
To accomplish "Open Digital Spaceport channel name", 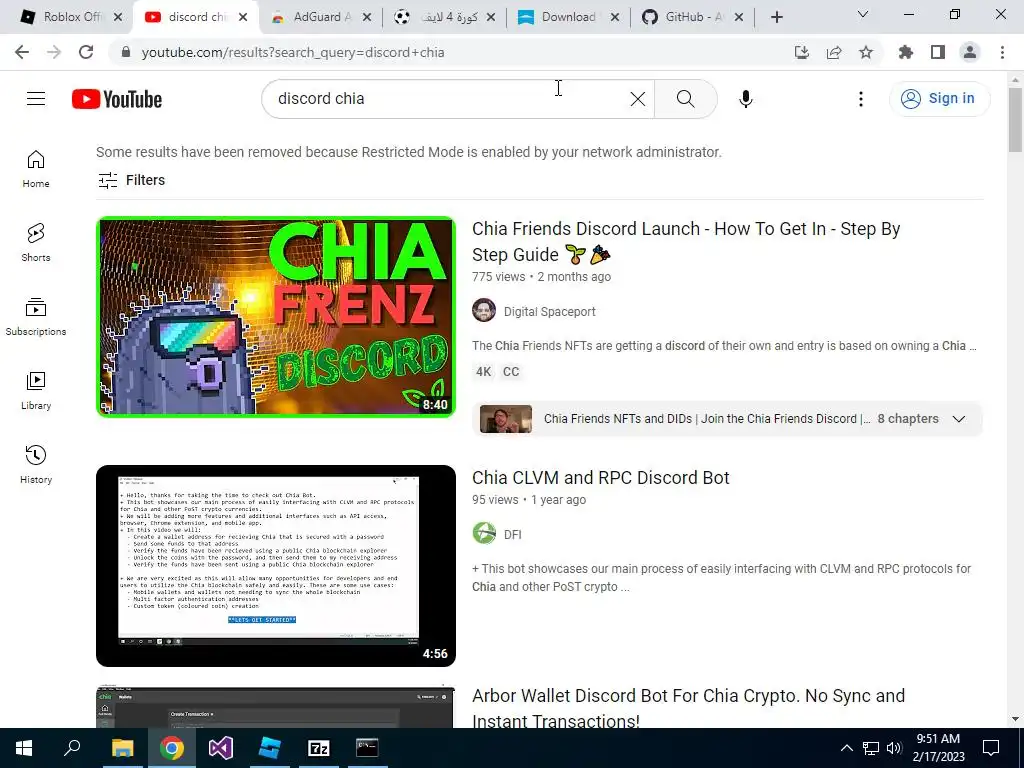I will pos(549,312).
